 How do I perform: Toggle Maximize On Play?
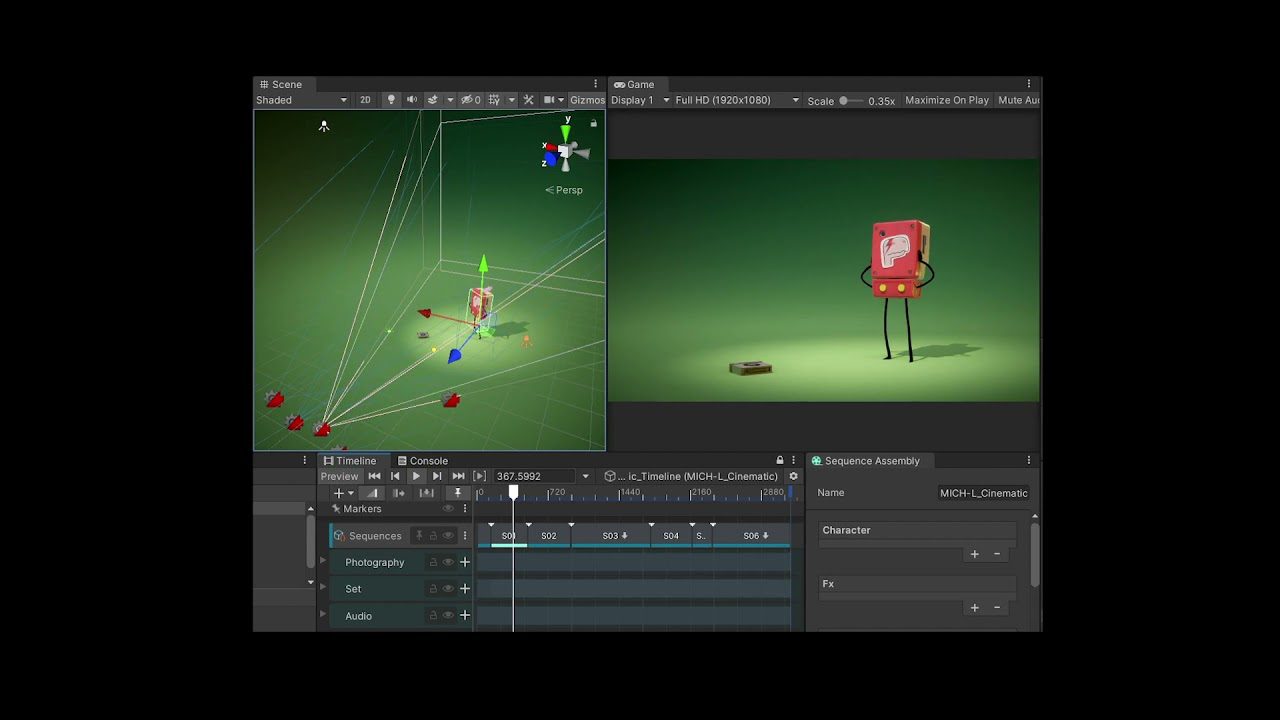[x=947, y=100]
